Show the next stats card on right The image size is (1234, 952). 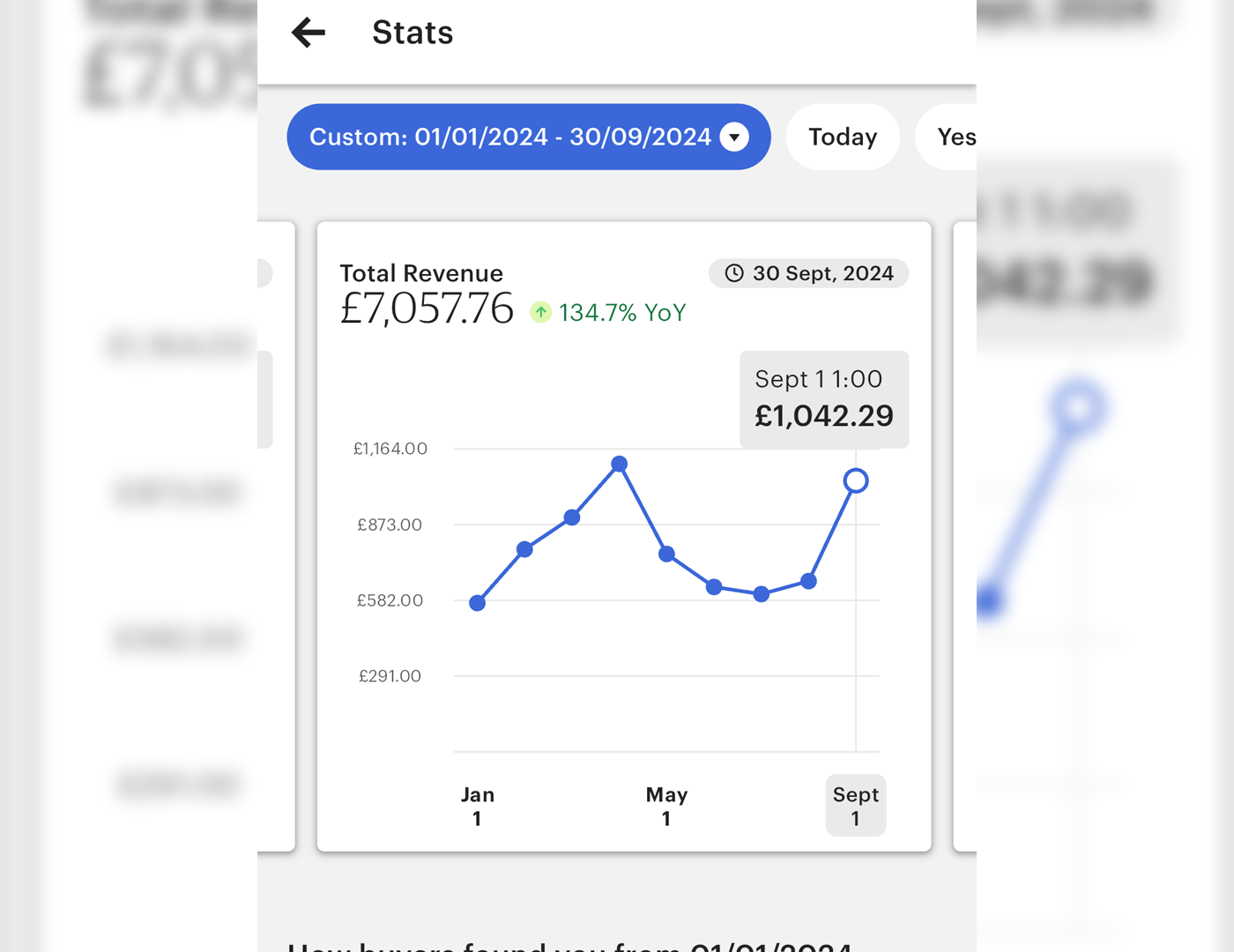point(964,536)
